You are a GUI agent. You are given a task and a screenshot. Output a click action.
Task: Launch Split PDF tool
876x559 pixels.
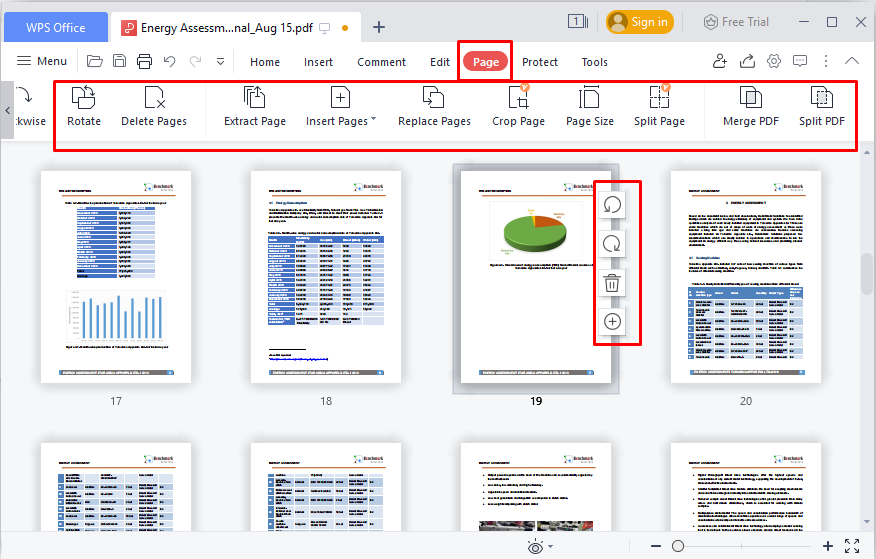point(822,107)
